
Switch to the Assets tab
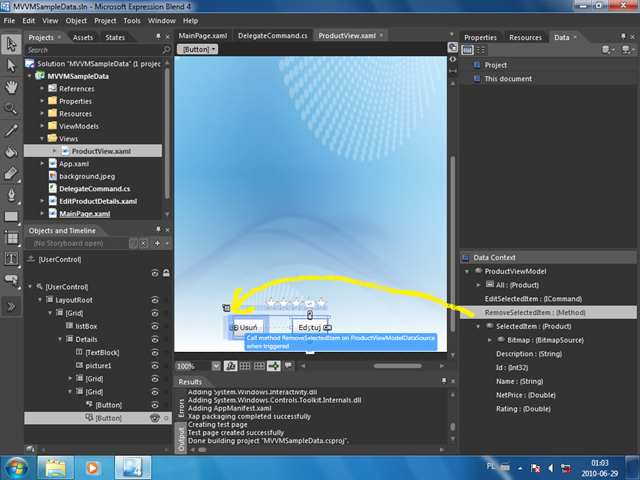click(x=83, y=37)
